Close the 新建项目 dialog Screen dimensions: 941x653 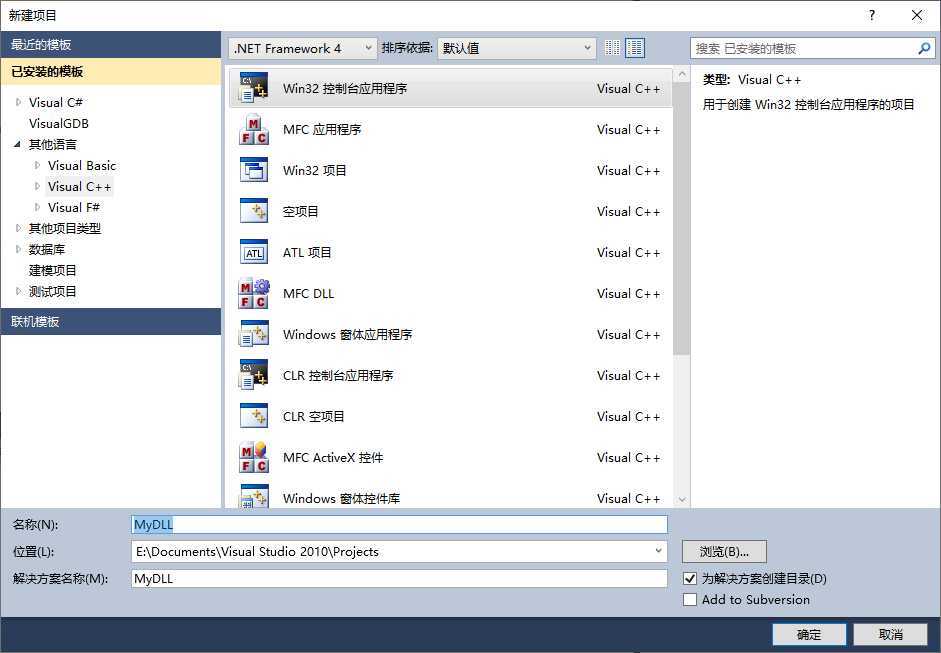tap(917, 16)
